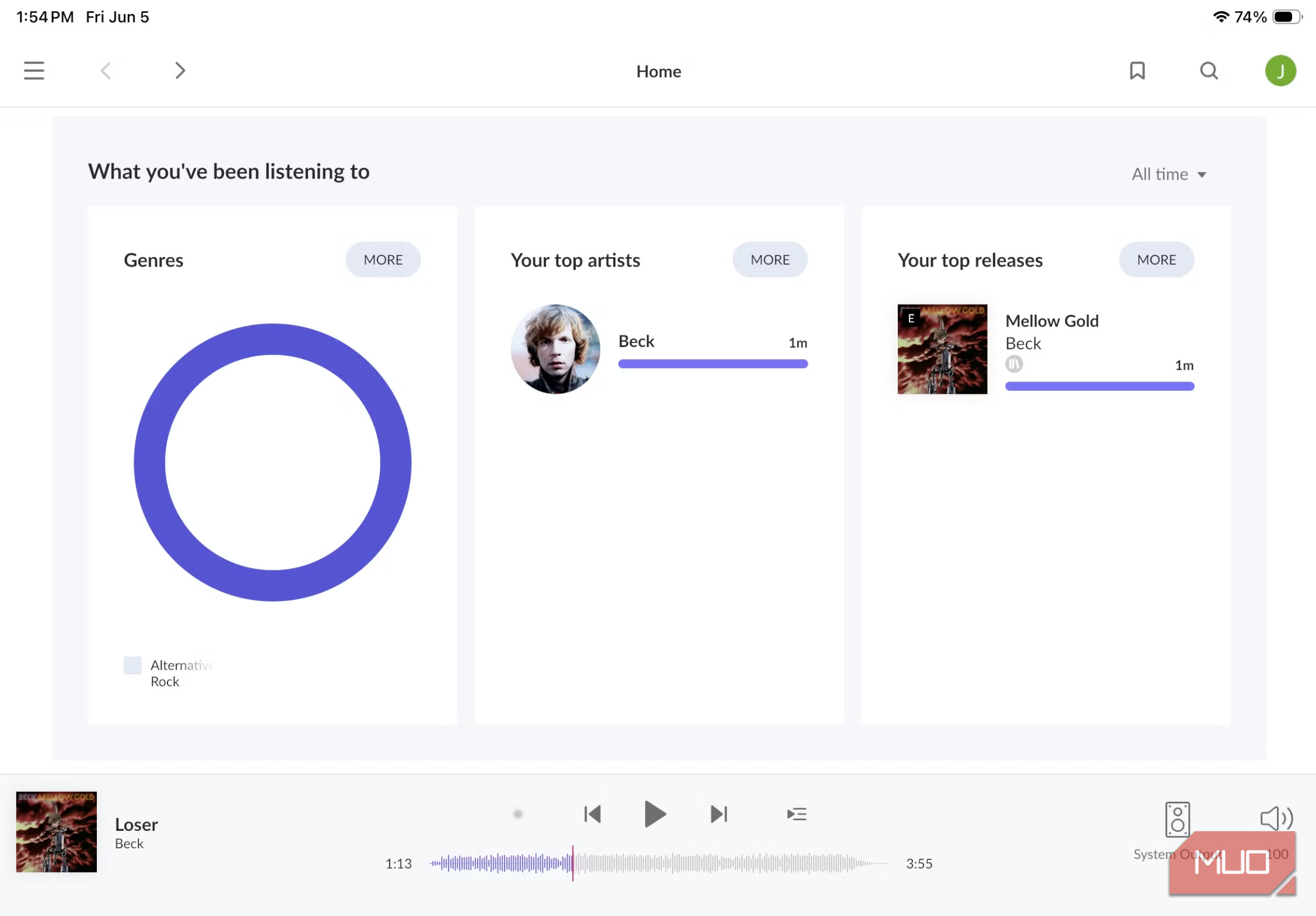This screenshot has width=1316, height=916.
Task: Skip to the previous track
Action: [592, 813]
